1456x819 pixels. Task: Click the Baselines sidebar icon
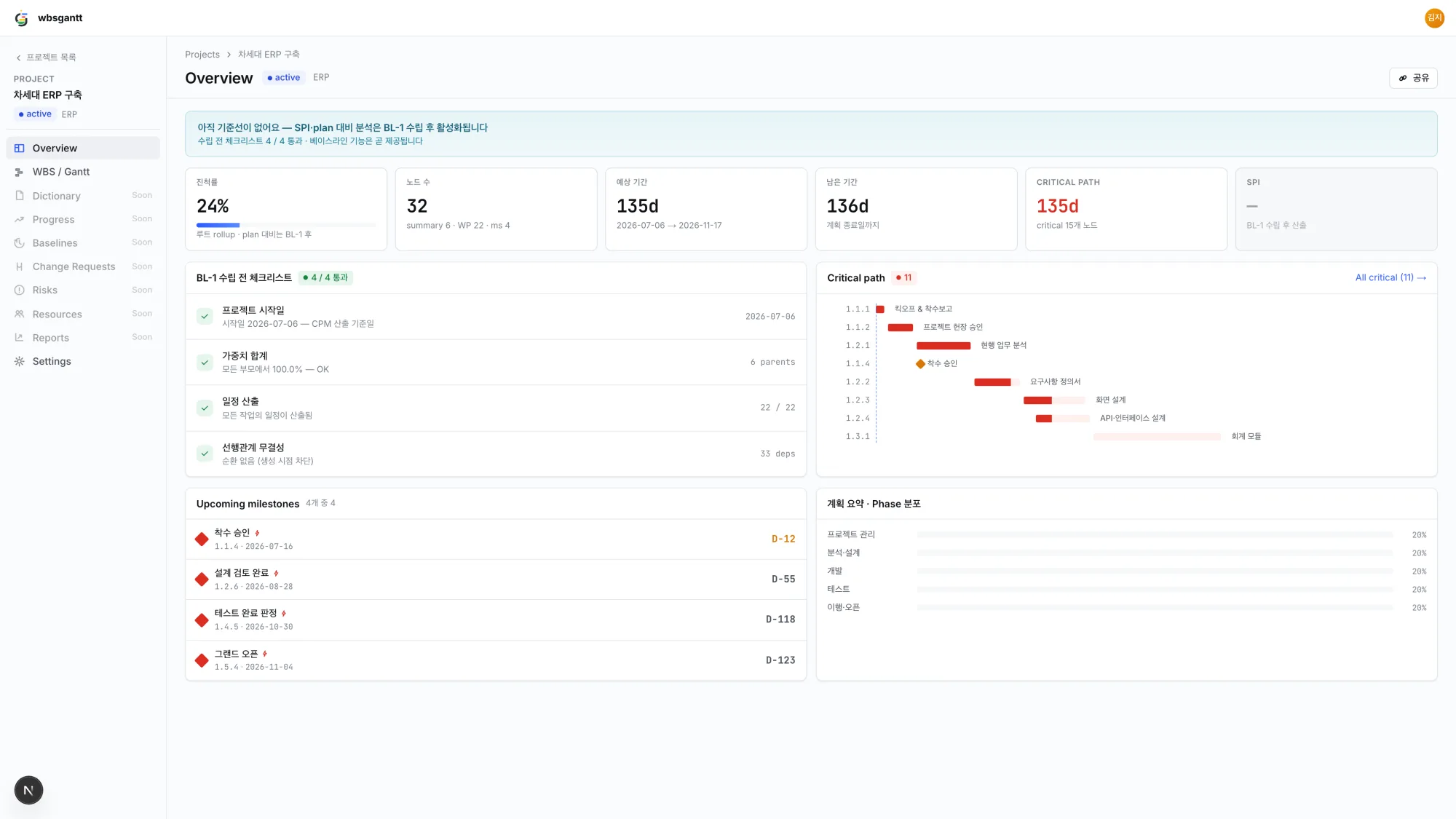[20, 243]
